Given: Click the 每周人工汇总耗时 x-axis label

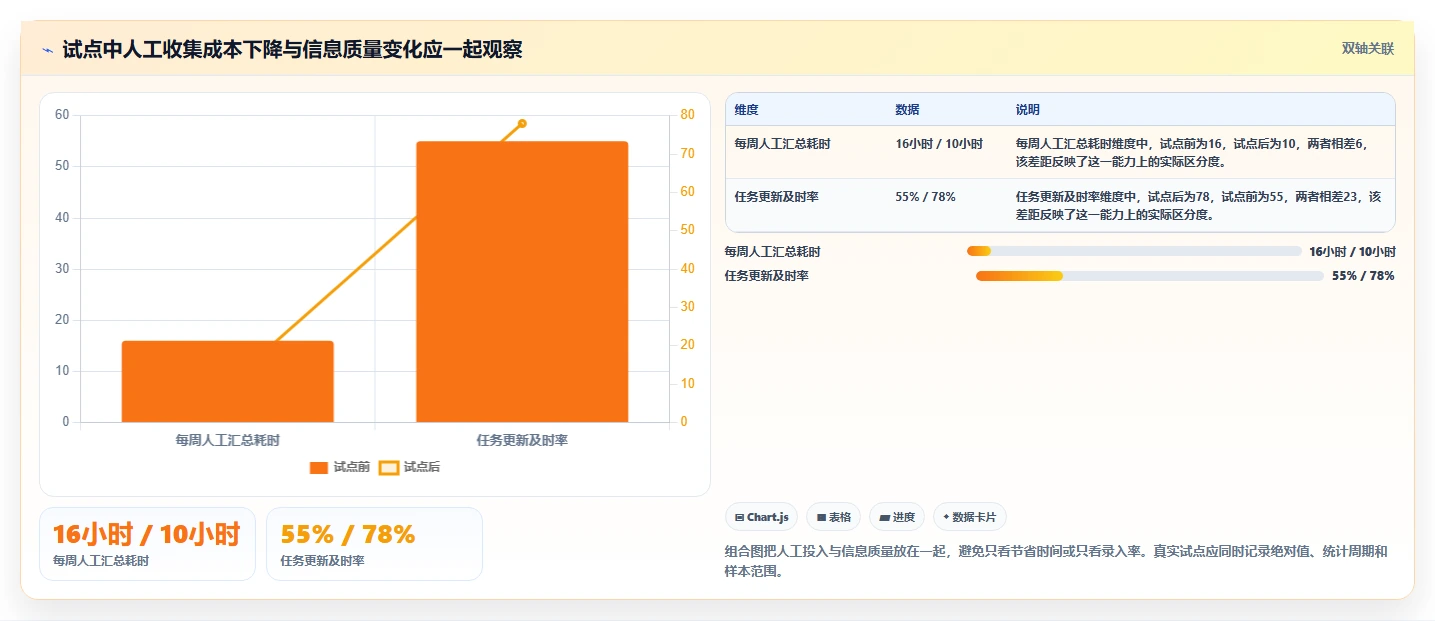Looking at the screenshot, I should [x=228, y=440].
